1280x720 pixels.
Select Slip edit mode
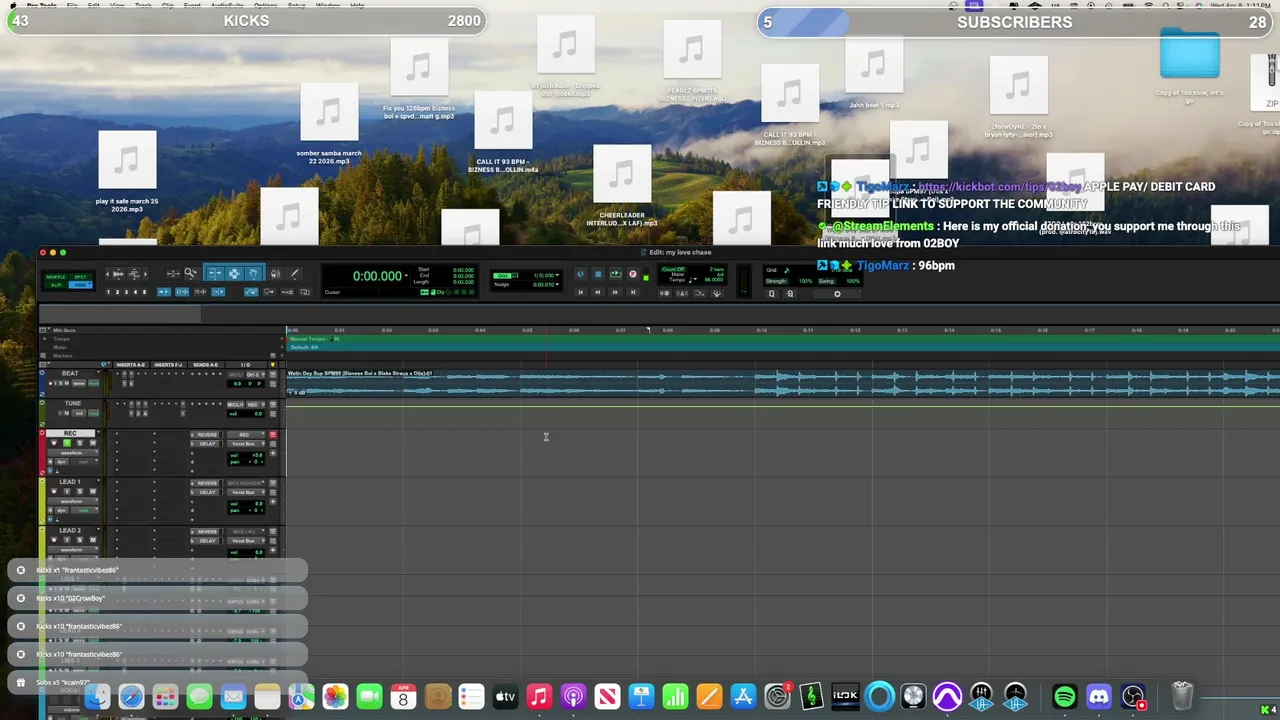point(56,285)
